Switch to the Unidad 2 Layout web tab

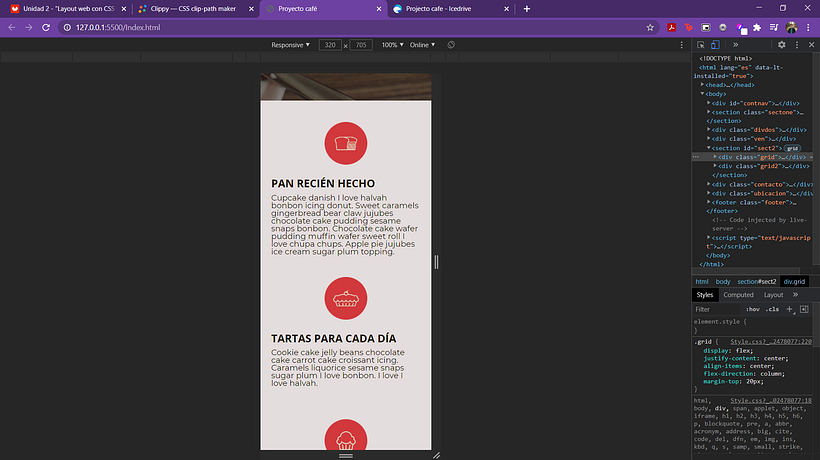(x=69, y=9)
